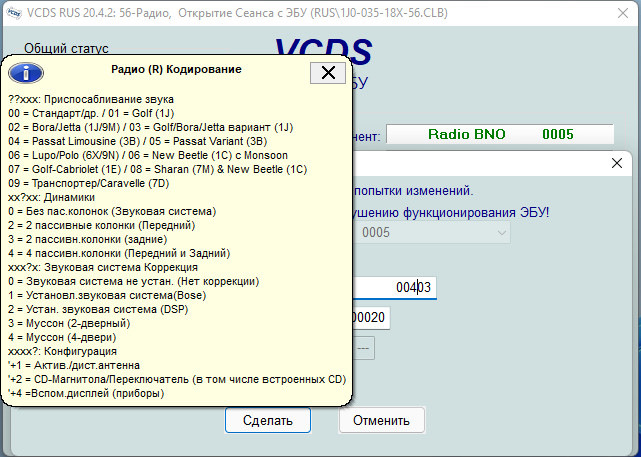Click the warning text 'функционирования ЭБУ!'
Image resolution: width=641 pixels, height=457 pixels.
tap(477, 213)
